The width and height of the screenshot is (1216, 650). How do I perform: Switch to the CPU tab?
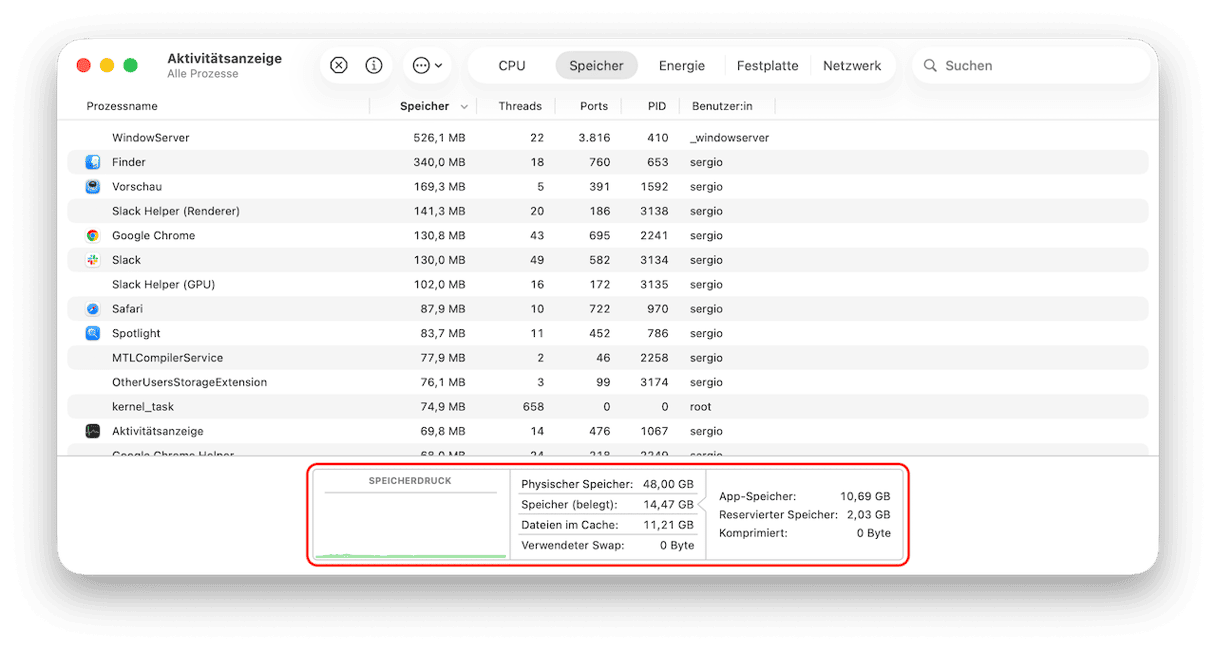click(512, 65)
